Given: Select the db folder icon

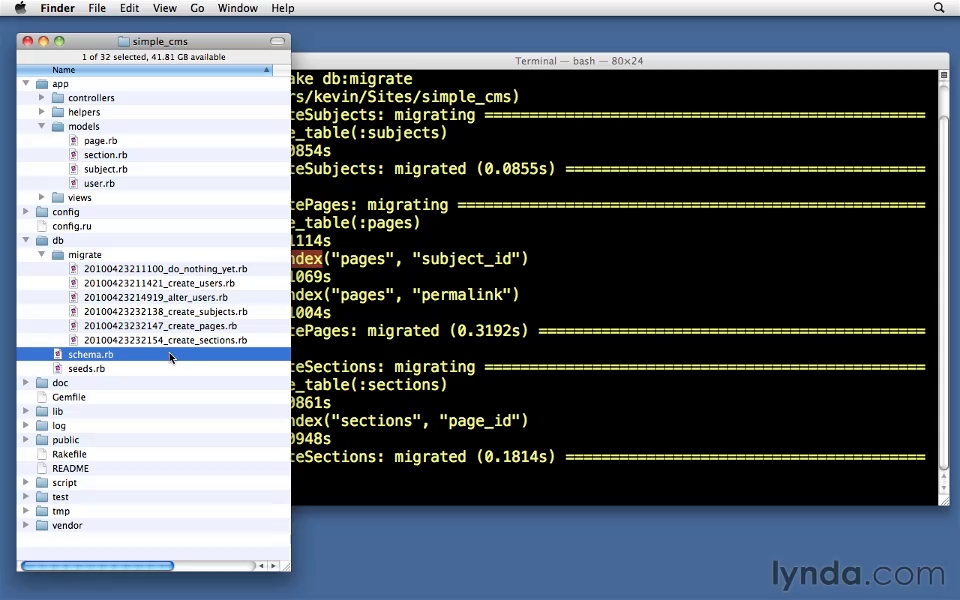Looking at the screenshot, I should click(42, 241).
